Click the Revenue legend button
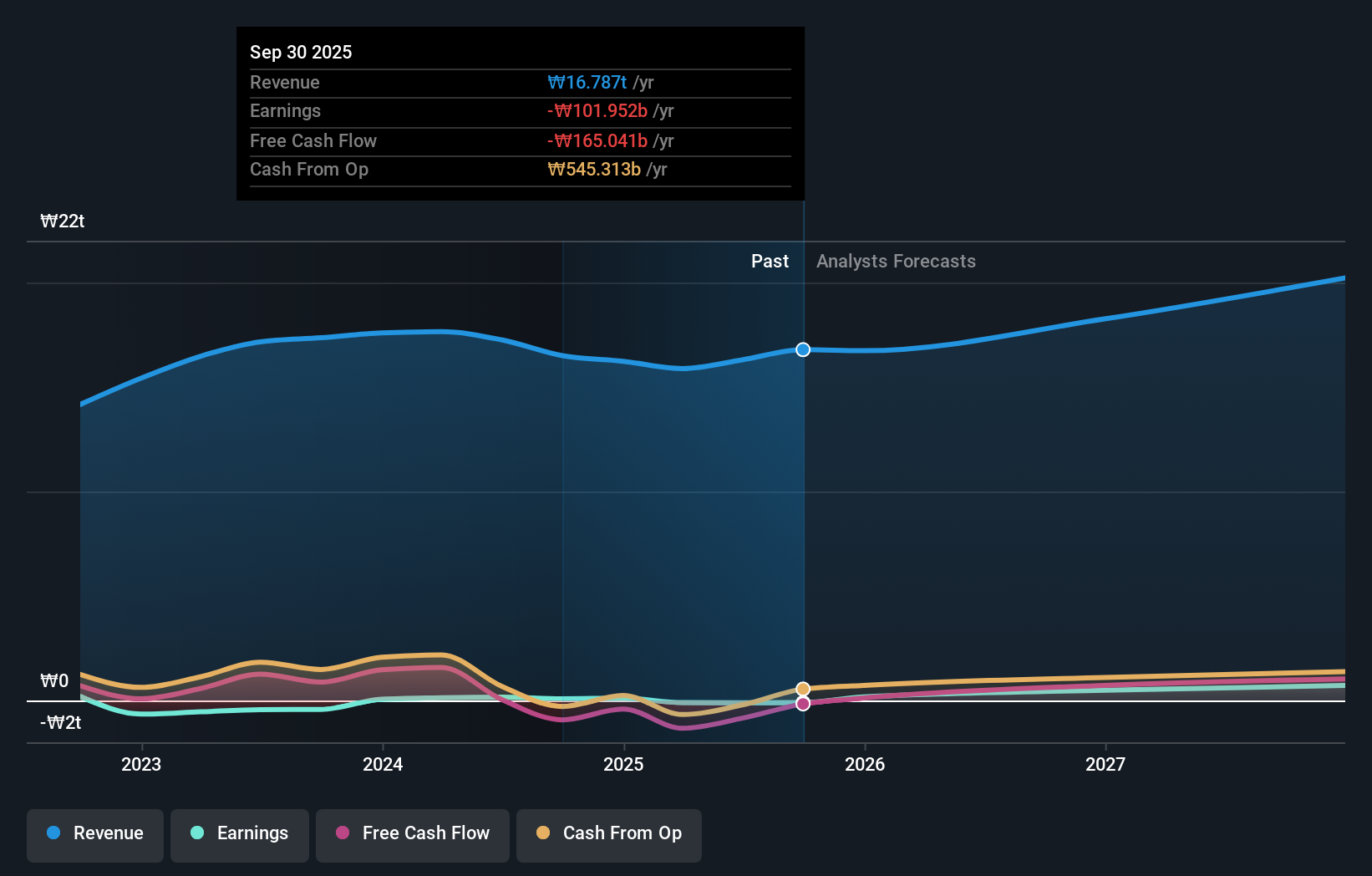Viewport: 1372px width, 876px height. pyautogui.click(x=94, y=834)
